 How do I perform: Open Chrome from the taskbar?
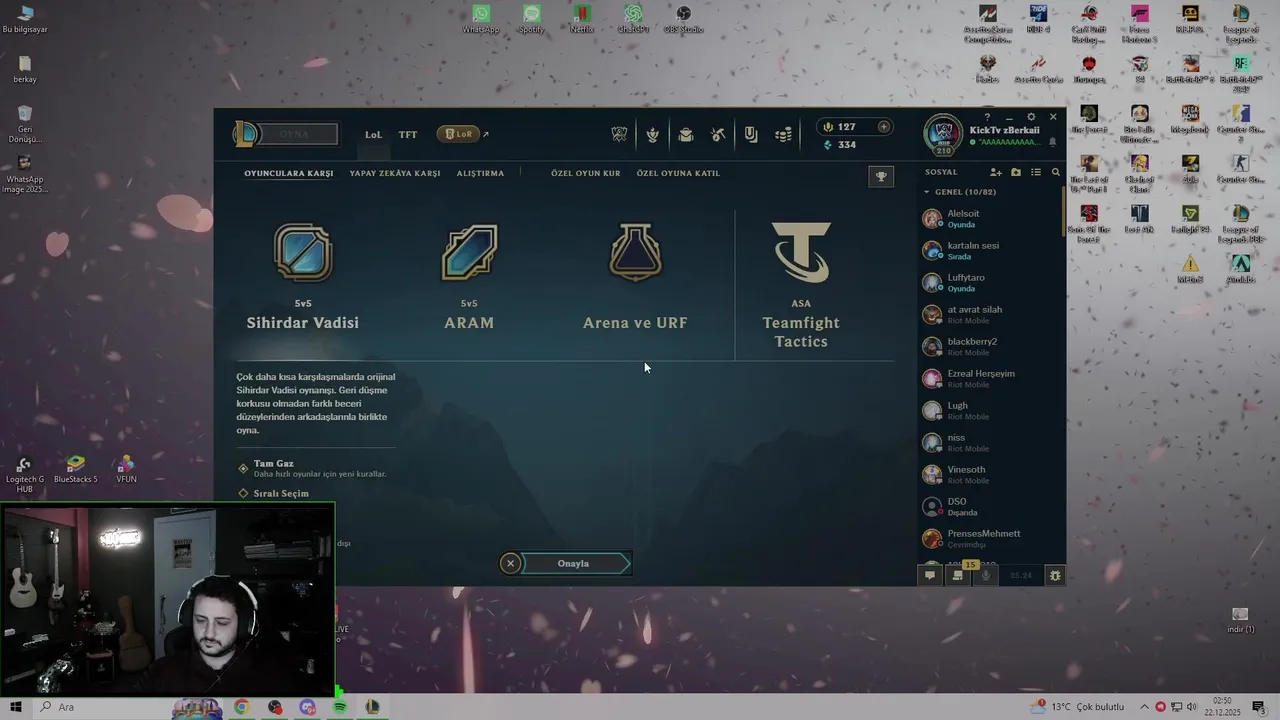[x=241, y=707]
